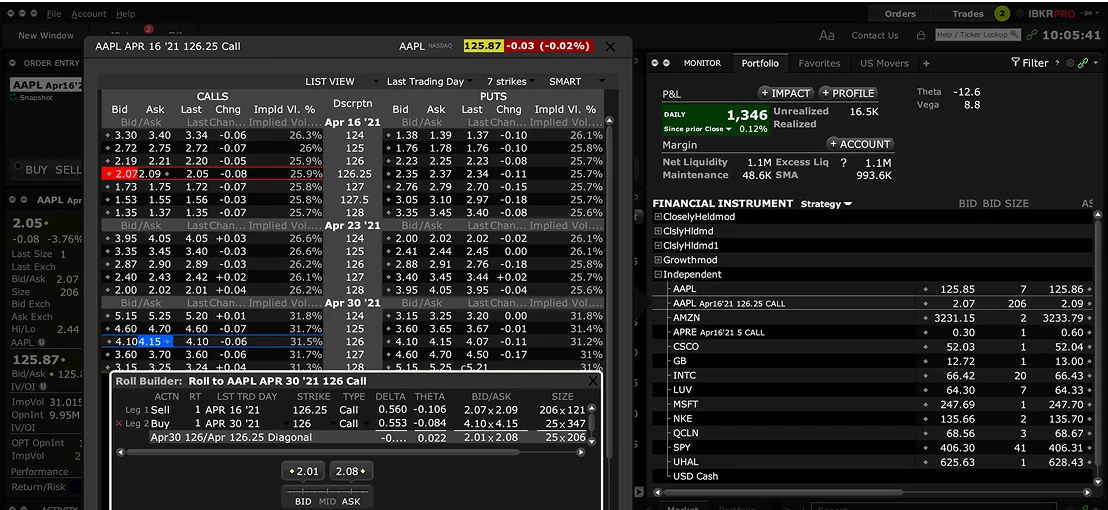Image resolution: width=1108 pixels, height=510 pixels.
Task: Click the red X to remove Leg 2
Action: 119,424
